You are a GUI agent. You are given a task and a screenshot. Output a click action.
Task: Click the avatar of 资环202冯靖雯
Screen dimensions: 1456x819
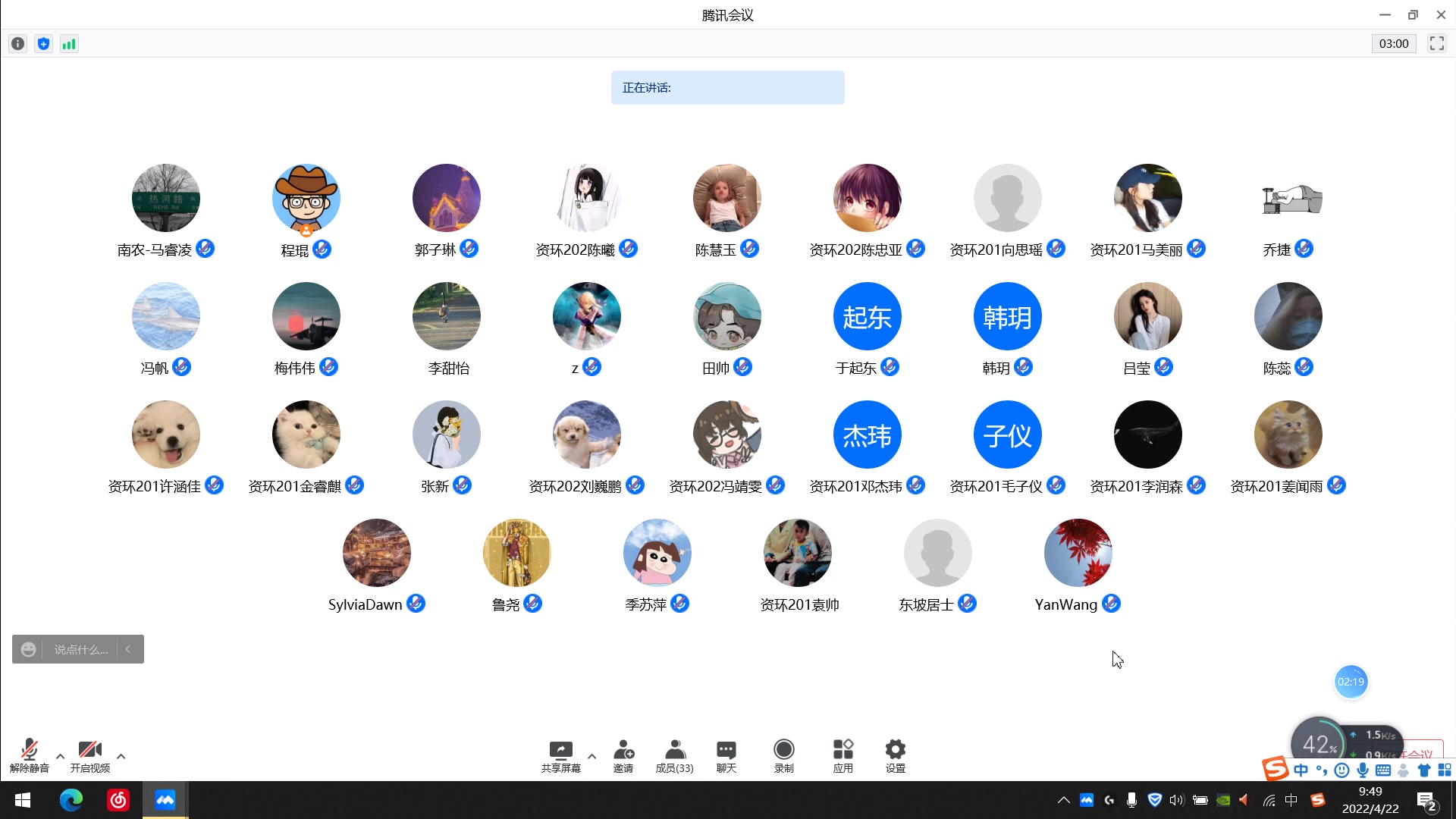coord(727,435)
